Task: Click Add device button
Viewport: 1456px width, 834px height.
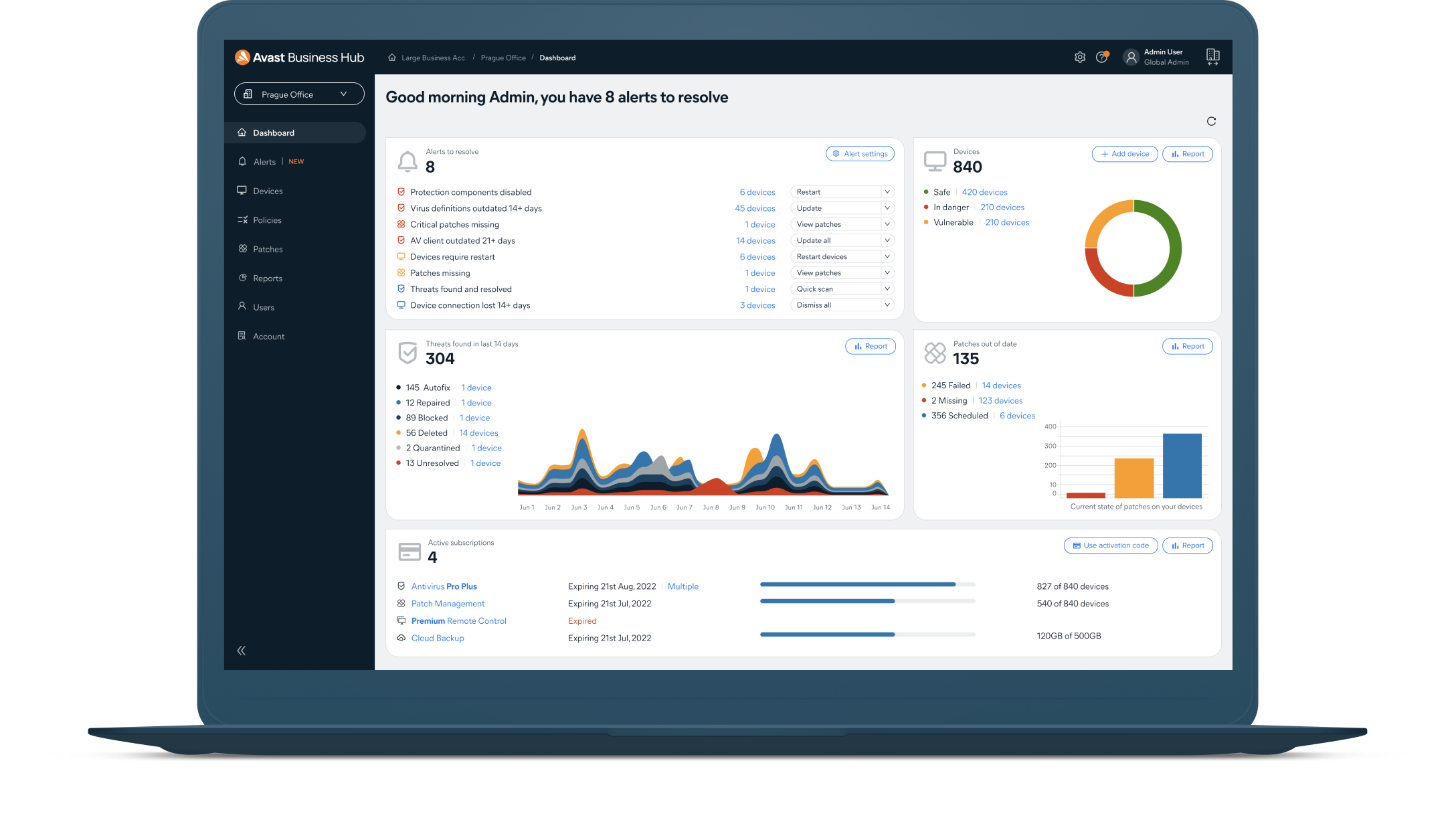Action: [1122, 154]
